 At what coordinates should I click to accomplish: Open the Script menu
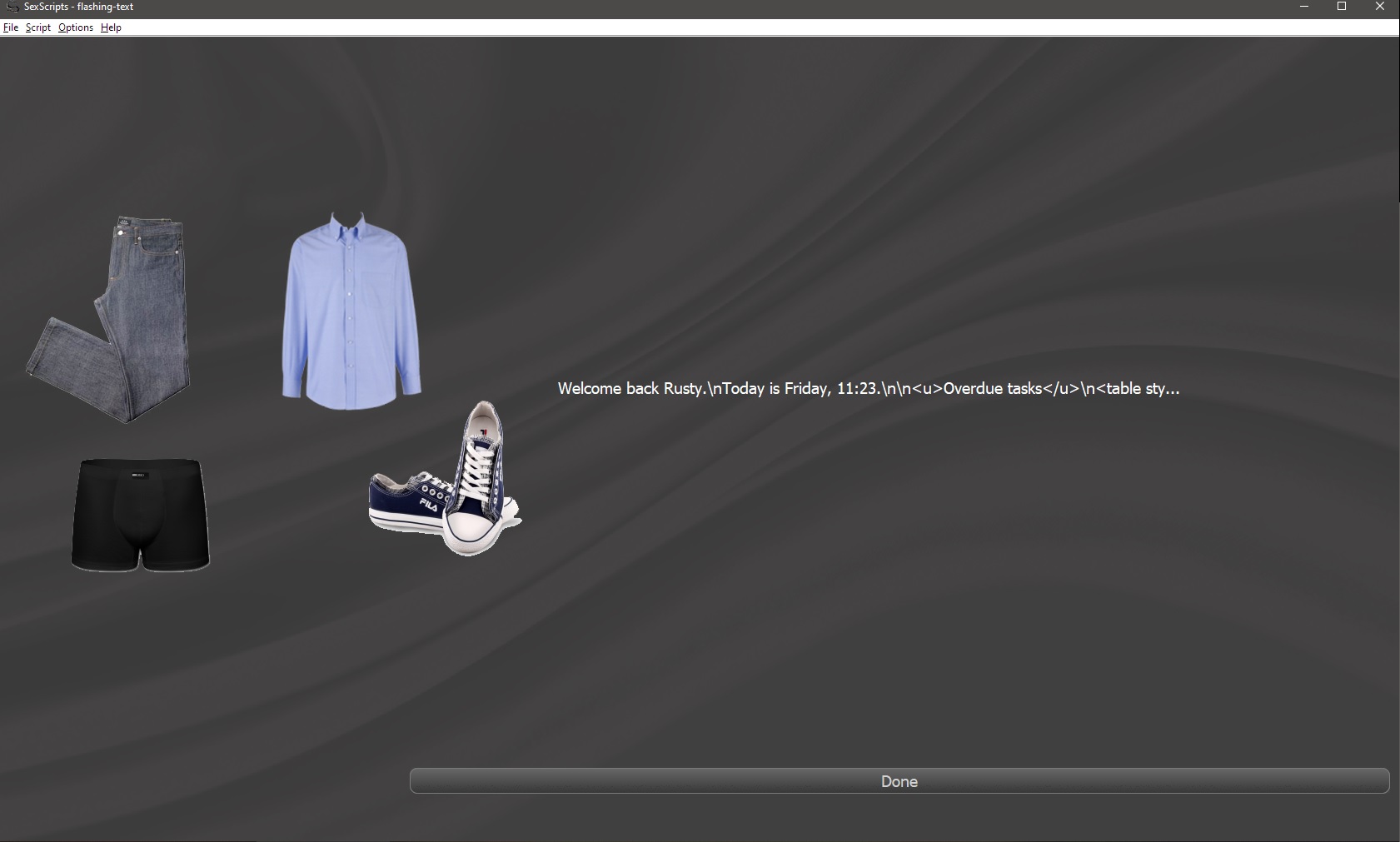37,27
